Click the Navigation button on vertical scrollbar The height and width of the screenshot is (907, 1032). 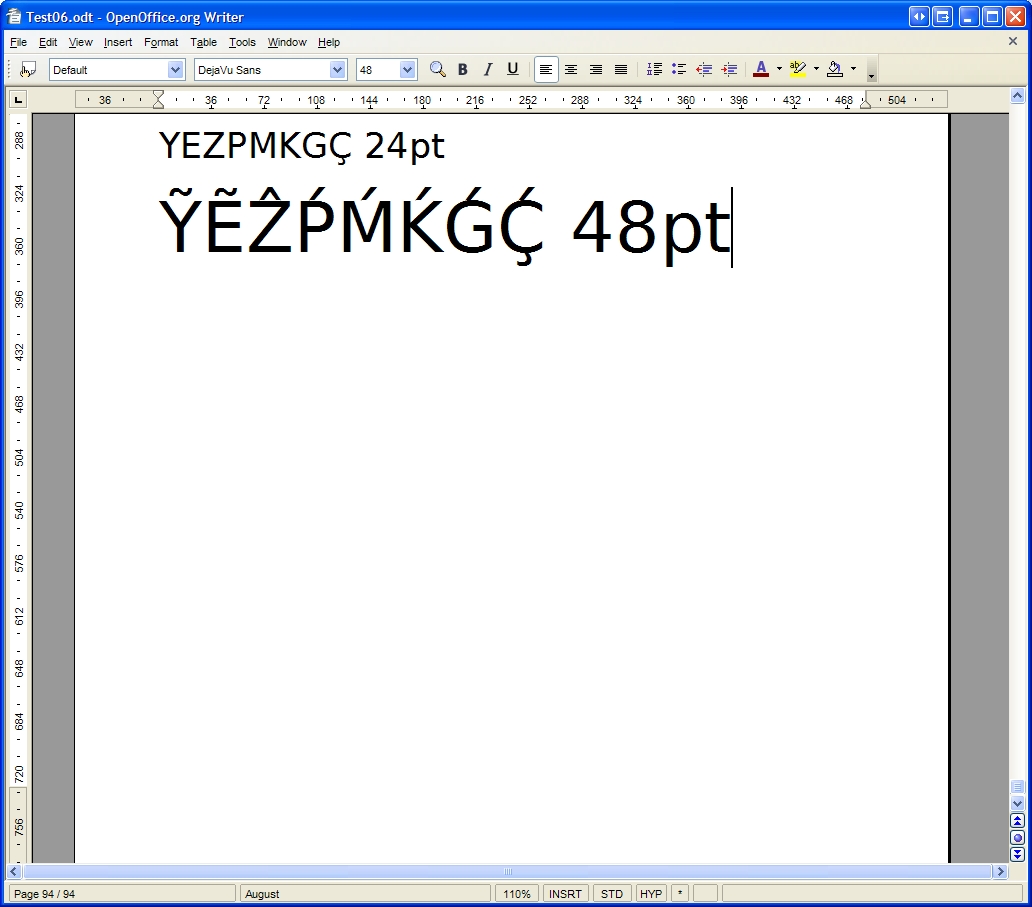point(1017,837)
